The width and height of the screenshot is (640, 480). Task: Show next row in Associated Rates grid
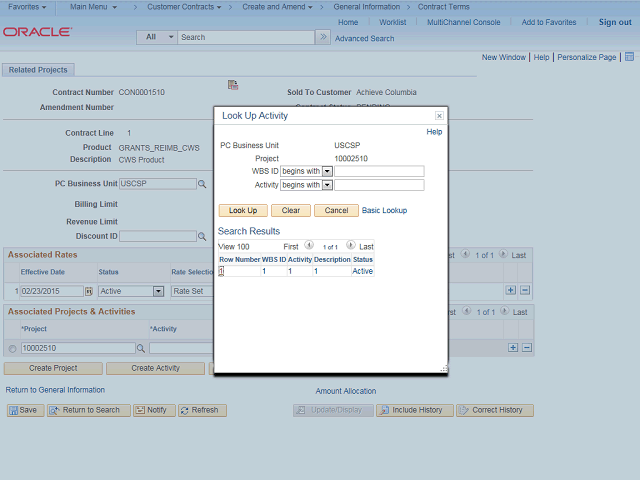click(503, 254)
